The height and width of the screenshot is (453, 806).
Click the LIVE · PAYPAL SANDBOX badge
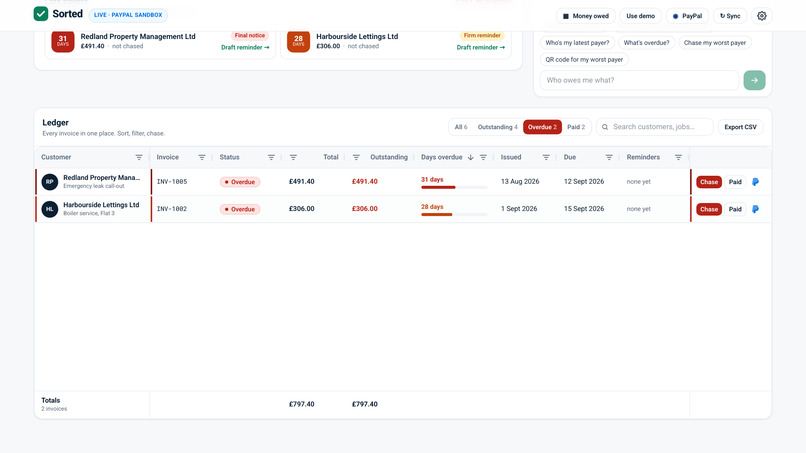coord(128,15)
